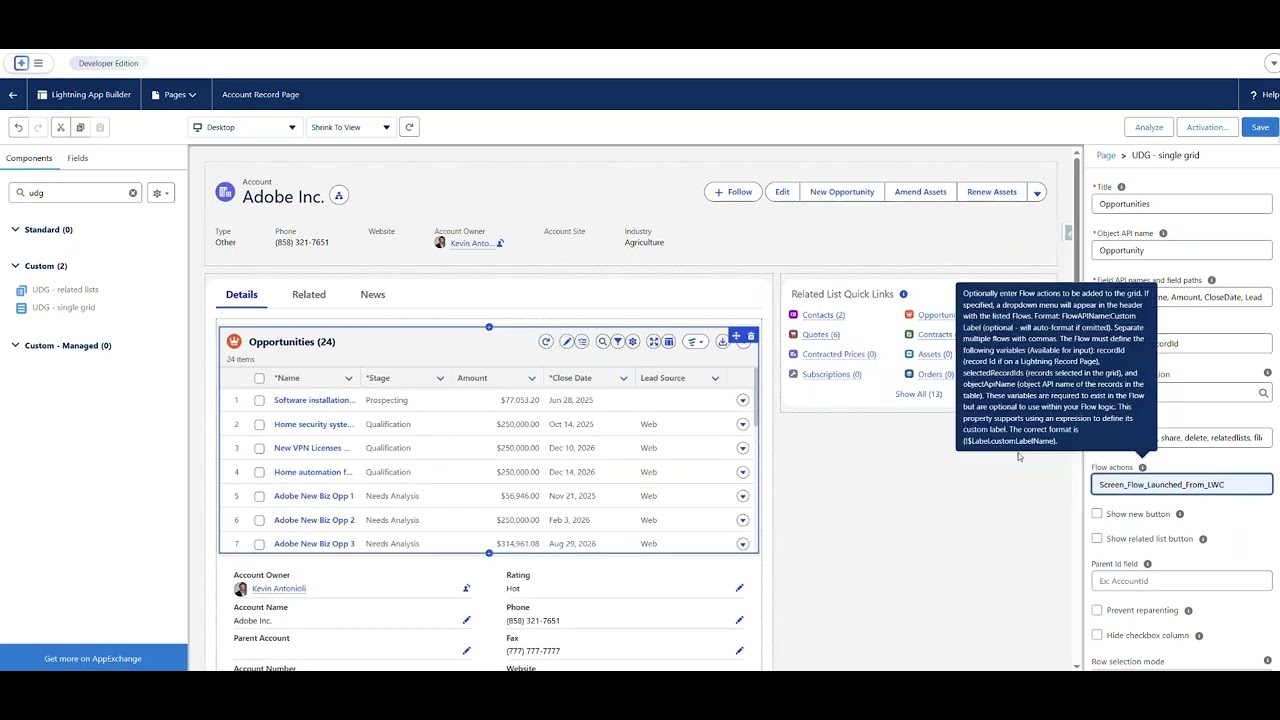This screenshot has height=720, width=1280.
Task: Open the Shrink To View zoom dropdown
Action: pos(350,127)
